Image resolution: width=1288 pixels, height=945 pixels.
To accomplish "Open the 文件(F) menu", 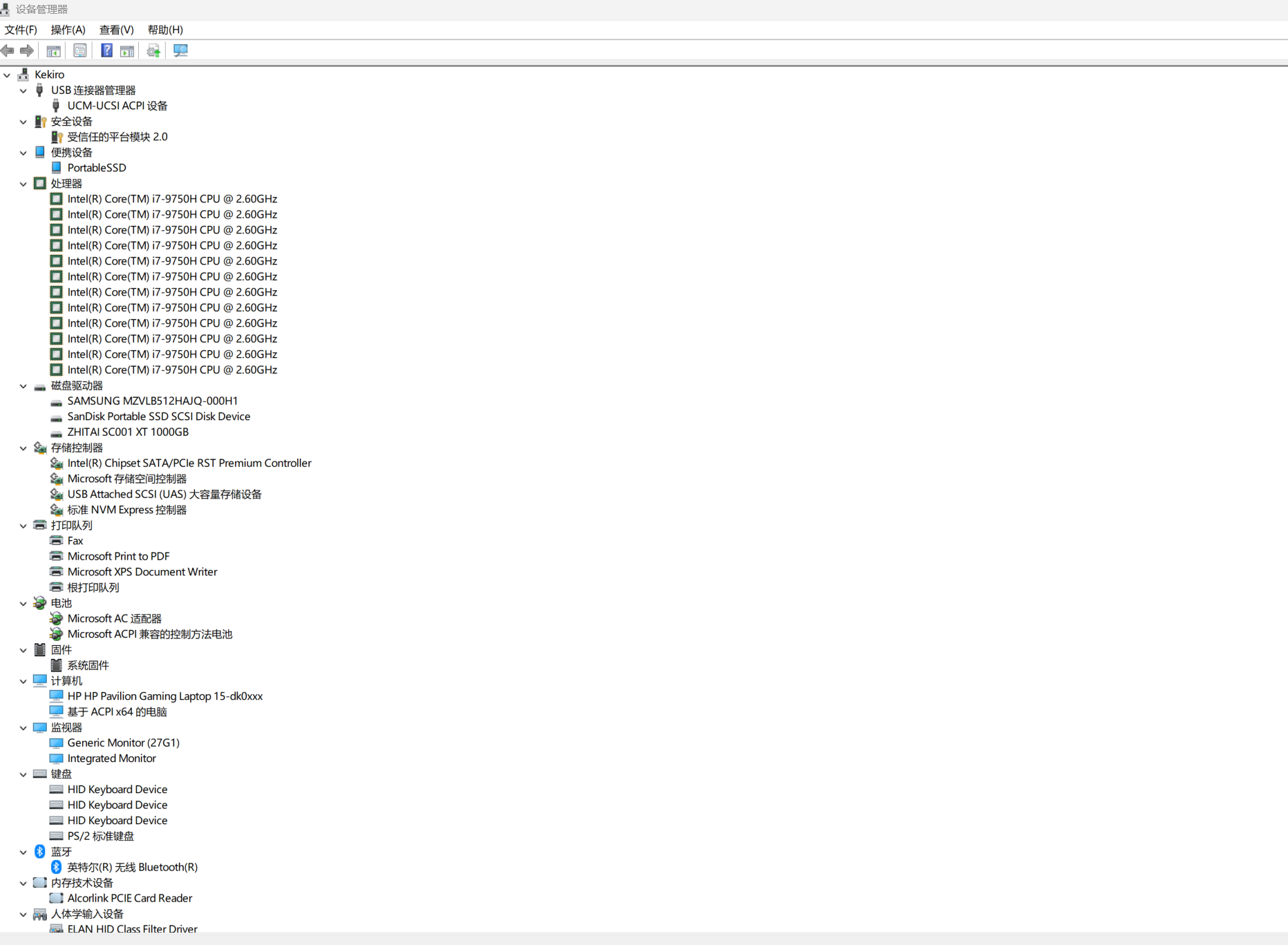I will (x=21, y=30).
